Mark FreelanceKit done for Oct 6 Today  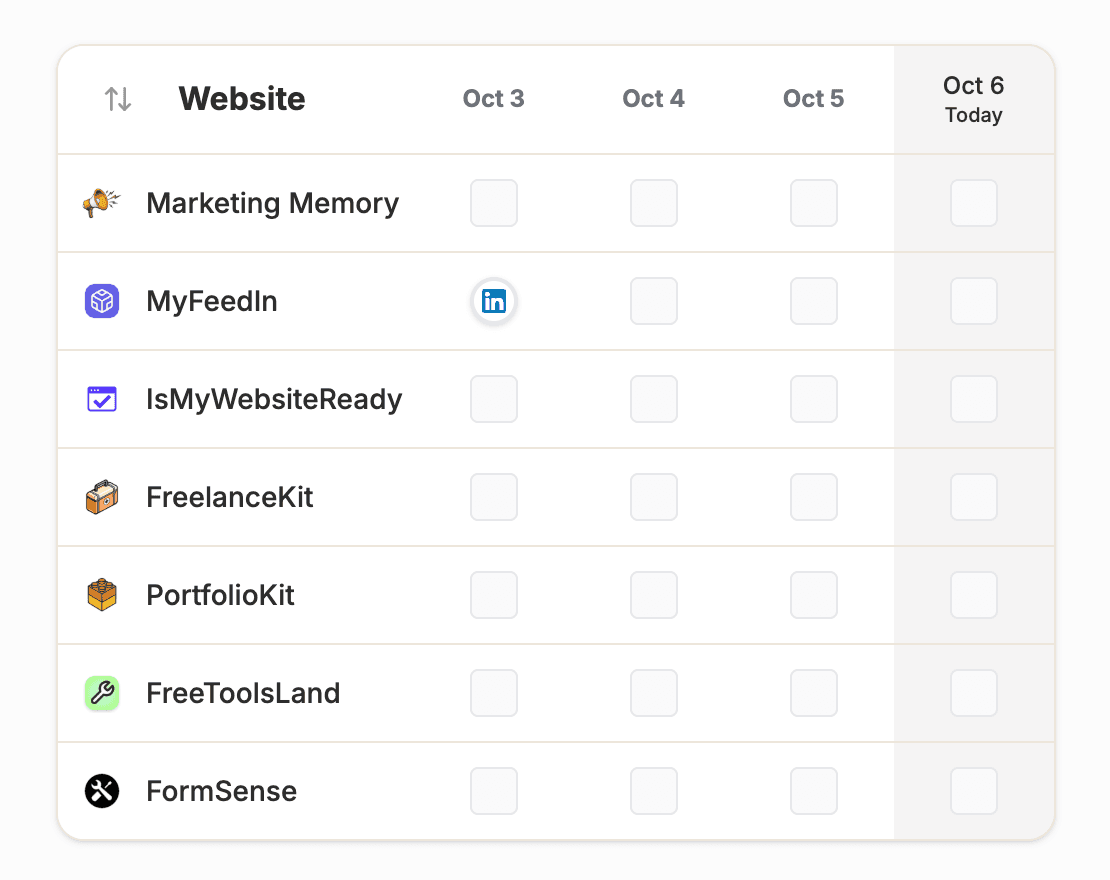(973, 497)
